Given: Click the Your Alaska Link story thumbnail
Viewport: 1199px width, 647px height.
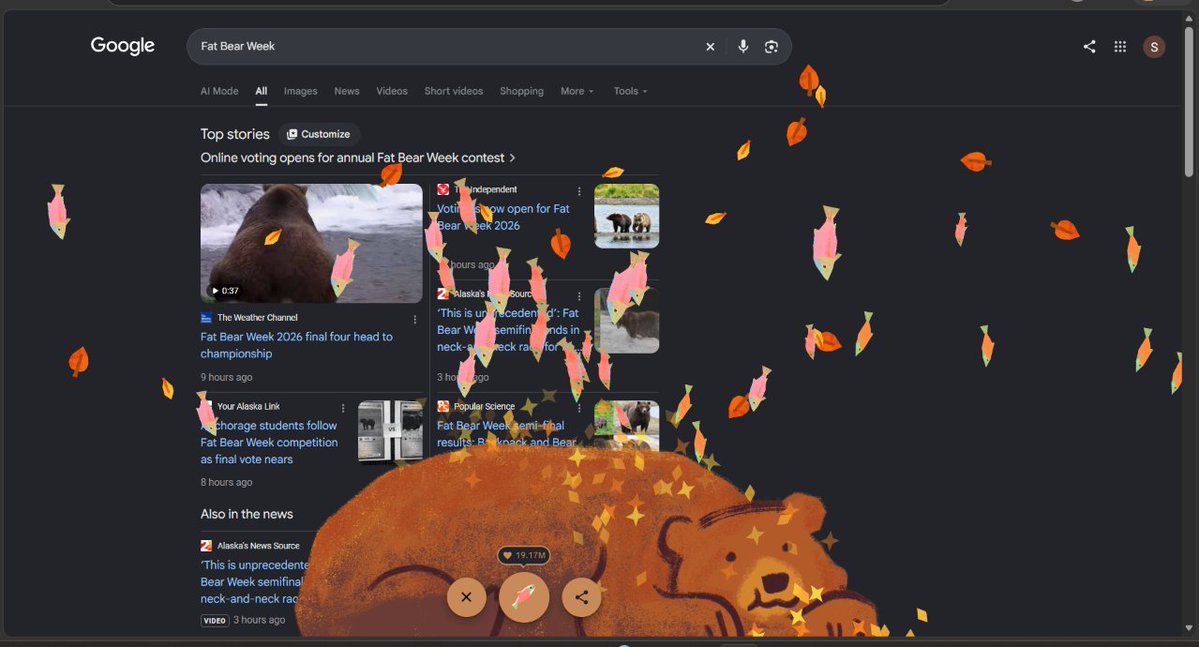Looking at the screenshot, I should [x=390, y=431].
